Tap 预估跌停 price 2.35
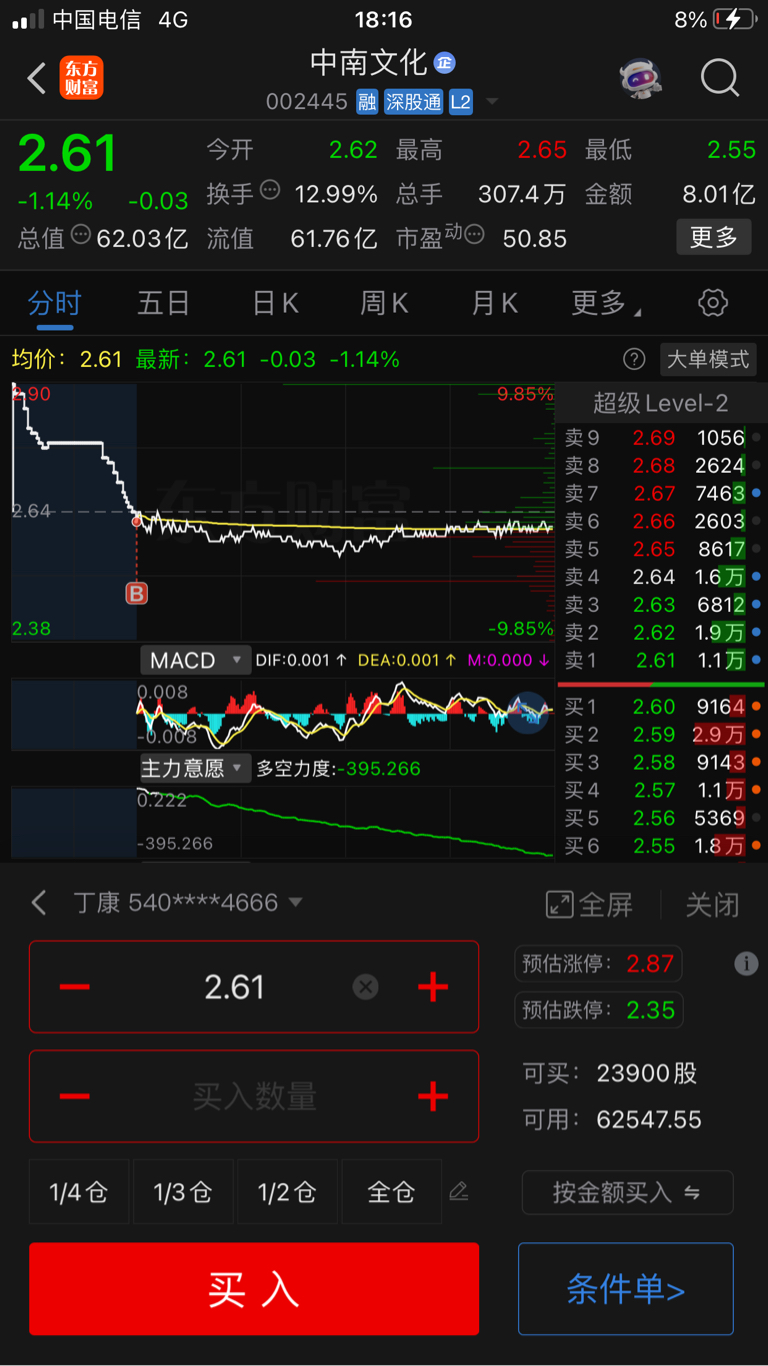Image resolution: width=768 pixels, height=1366 pixels. click(x=599, y=1010)
